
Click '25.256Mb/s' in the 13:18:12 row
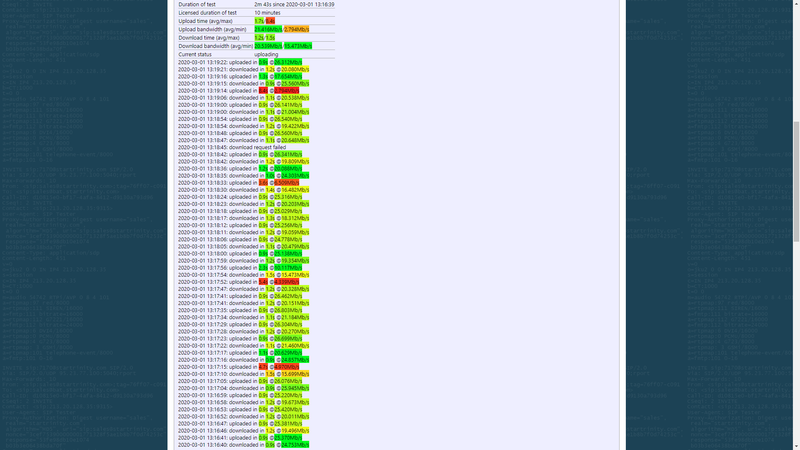pos(288,226)
